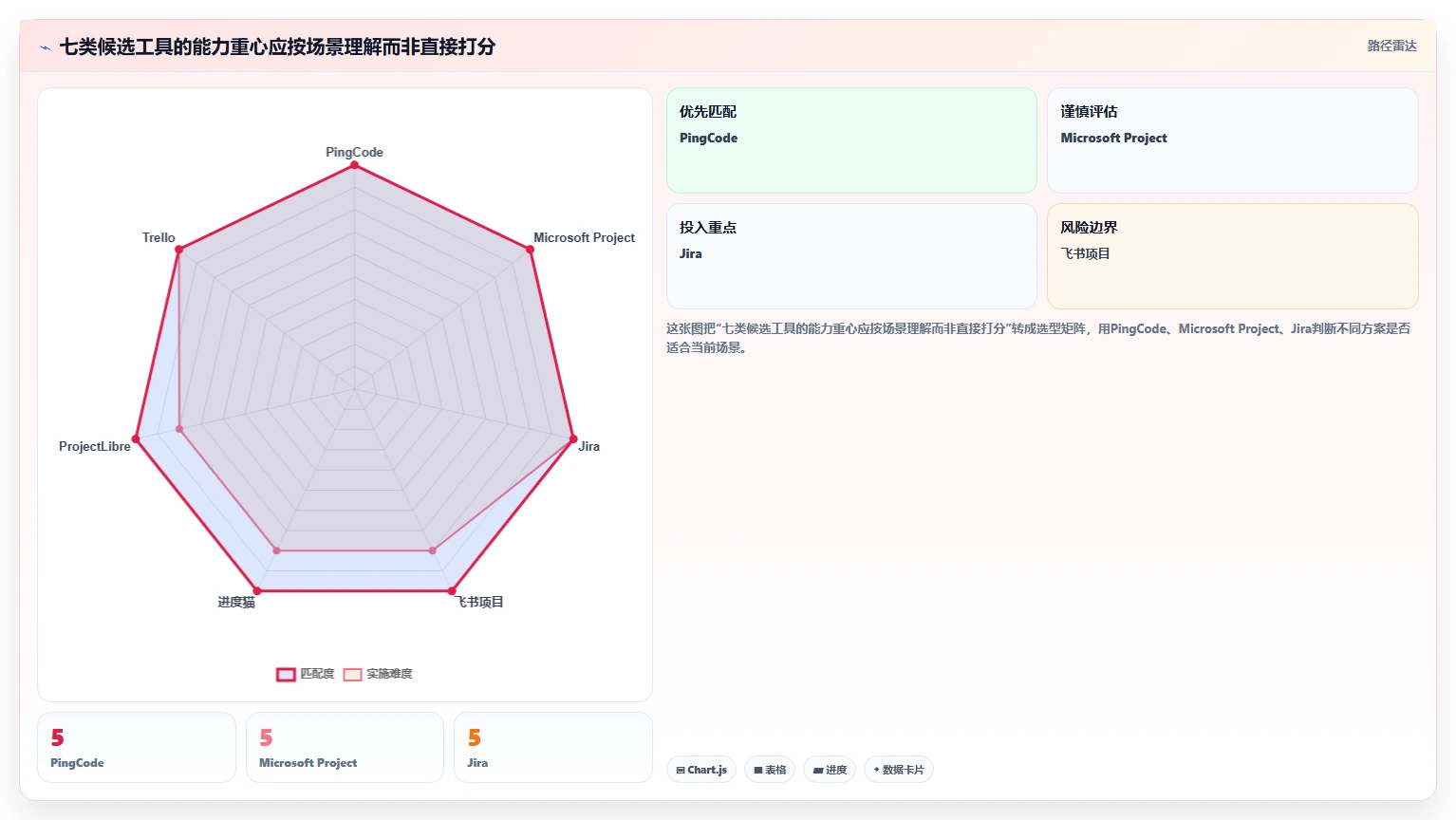Click the 谨慎评估 card heading
This screenshot has width=1456, height=820.
coord(1089,112)
